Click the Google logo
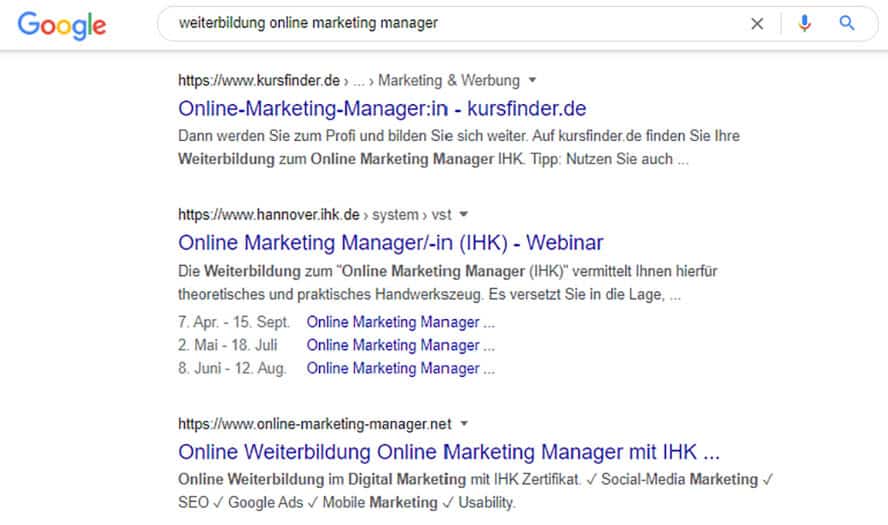 62,25
